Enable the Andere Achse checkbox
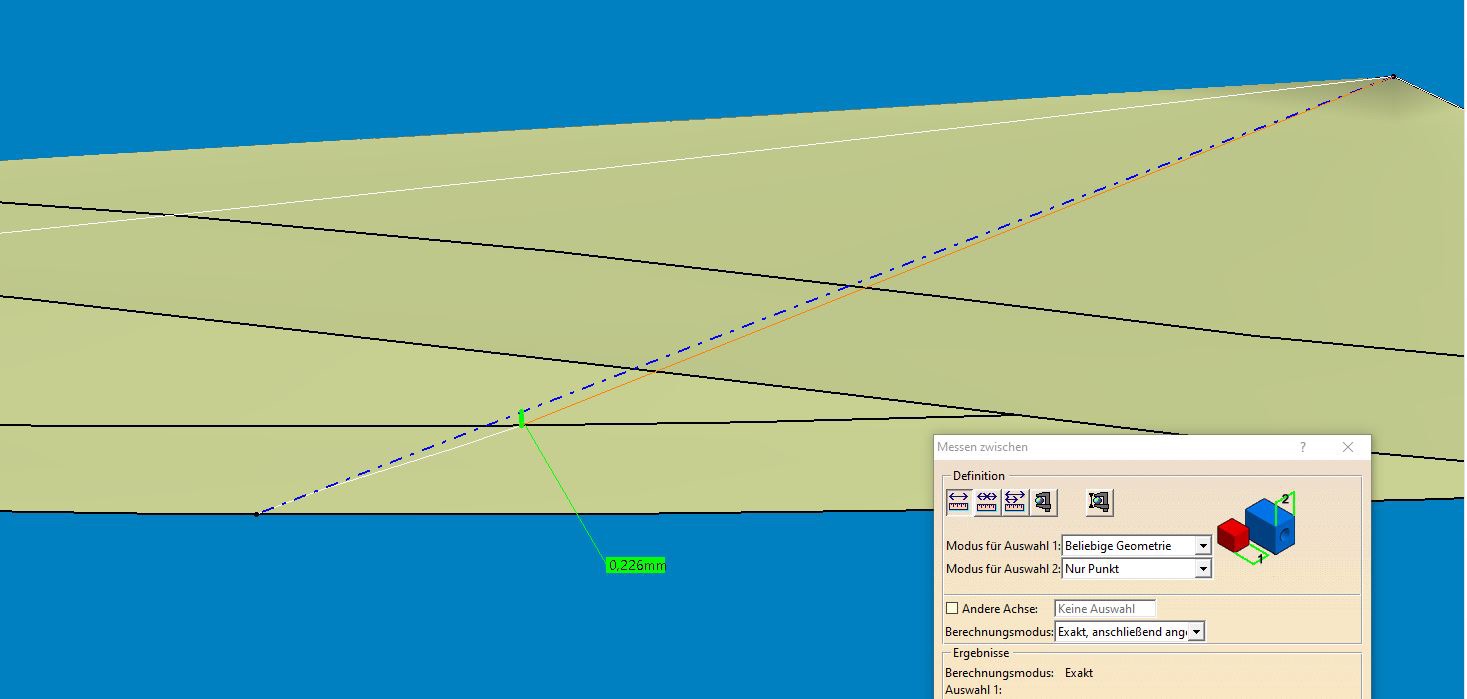The width and height of the screenshot is (1467, 699). click(x=952, y=608)
